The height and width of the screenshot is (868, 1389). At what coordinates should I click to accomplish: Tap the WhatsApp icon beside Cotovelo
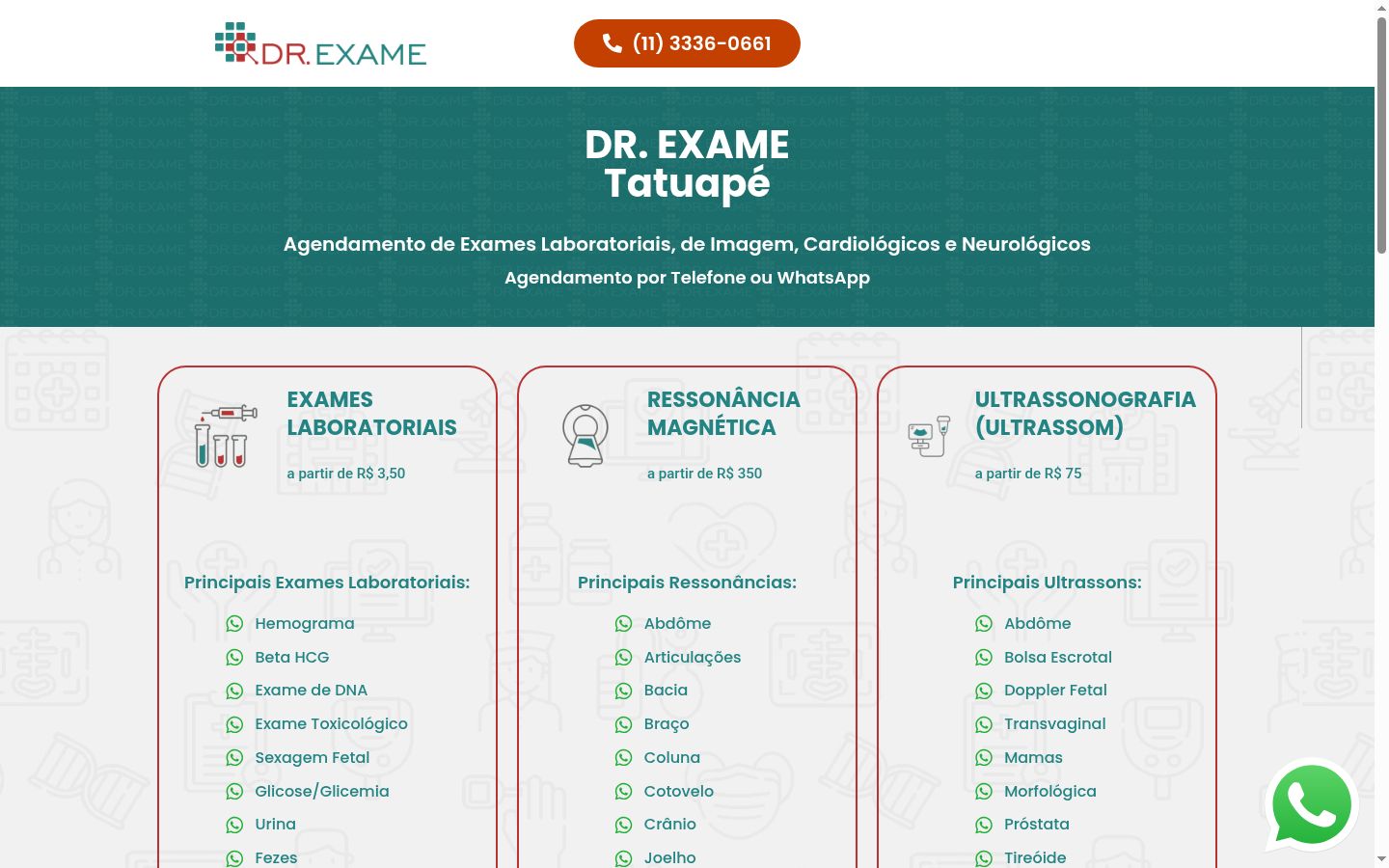[624, 792]
